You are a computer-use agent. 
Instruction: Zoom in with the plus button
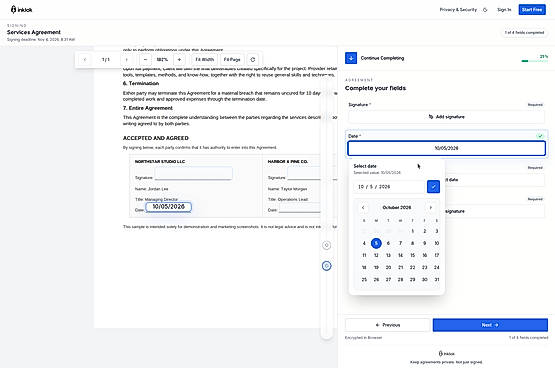pos(179,59)
